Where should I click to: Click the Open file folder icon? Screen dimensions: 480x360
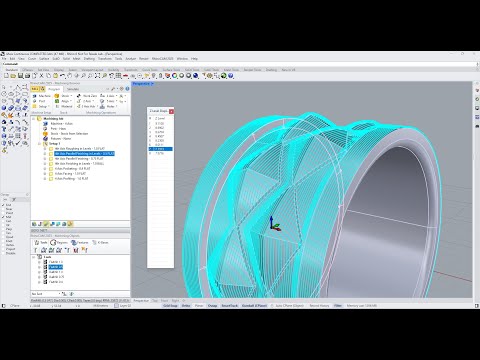pos(13,76)
